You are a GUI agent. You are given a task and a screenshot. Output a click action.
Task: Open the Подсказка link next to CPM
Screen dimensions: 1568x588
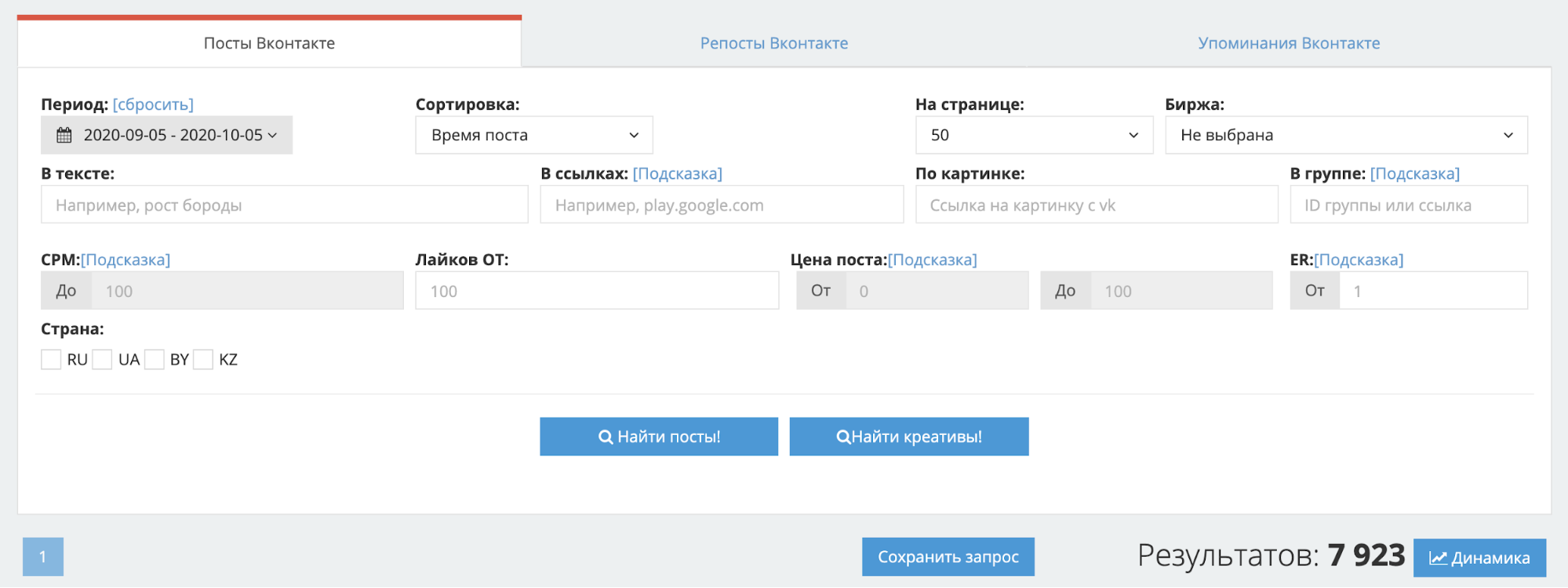tap(126, 260)
